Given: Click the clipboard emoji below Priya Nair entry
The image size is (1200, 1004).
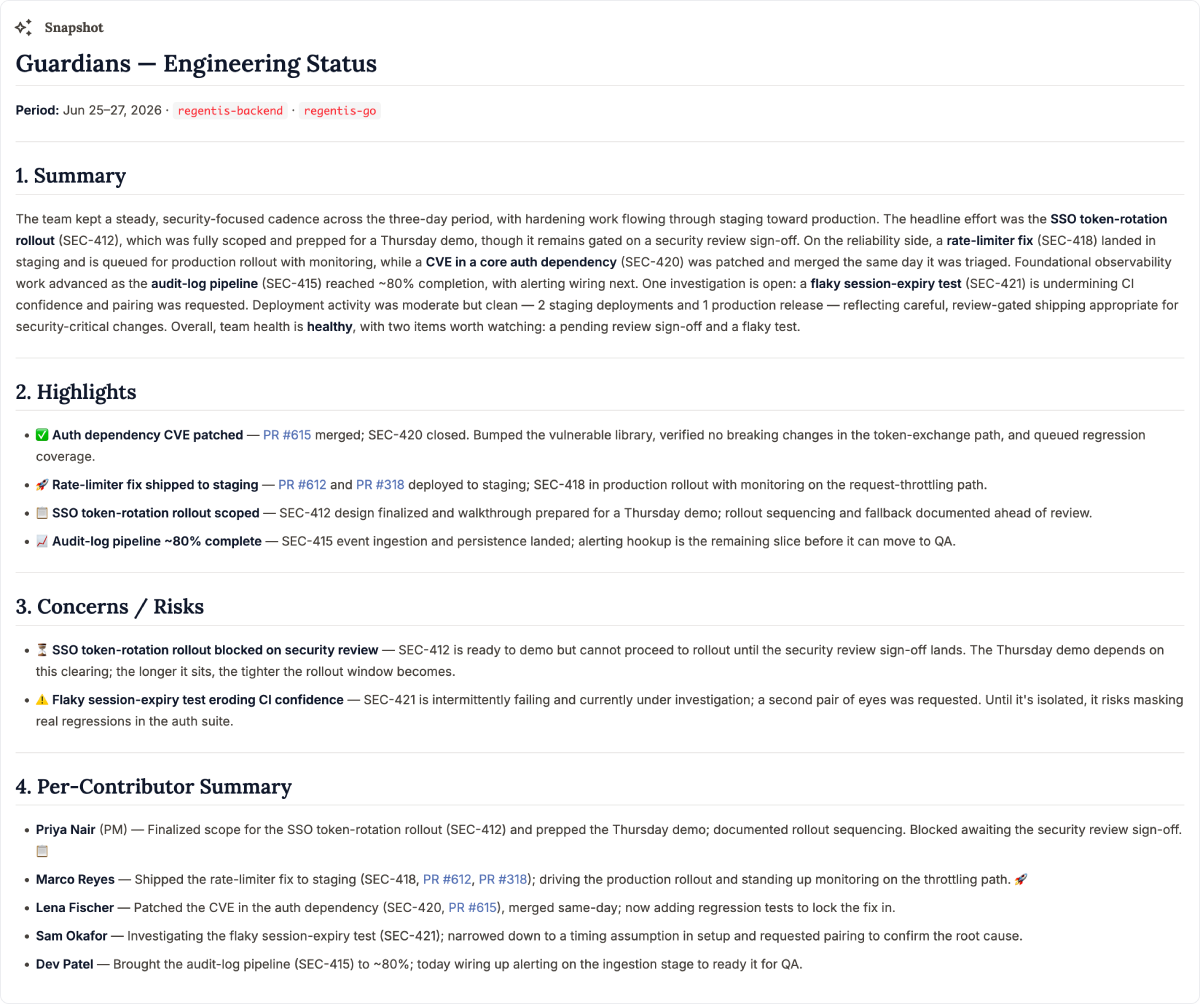Looking at the screenshot, I should coord(42,852).
